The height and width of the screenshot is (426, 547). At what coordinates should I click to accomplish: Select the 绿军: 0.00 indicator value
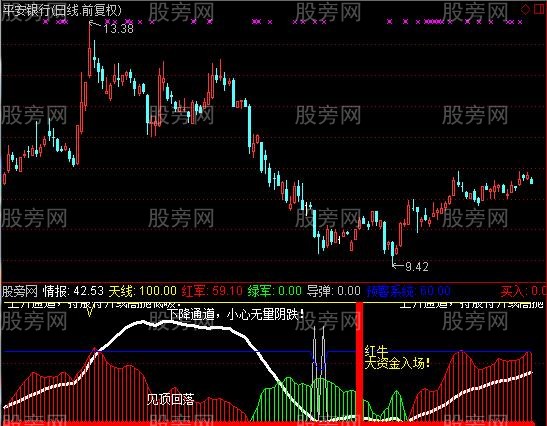275,291
